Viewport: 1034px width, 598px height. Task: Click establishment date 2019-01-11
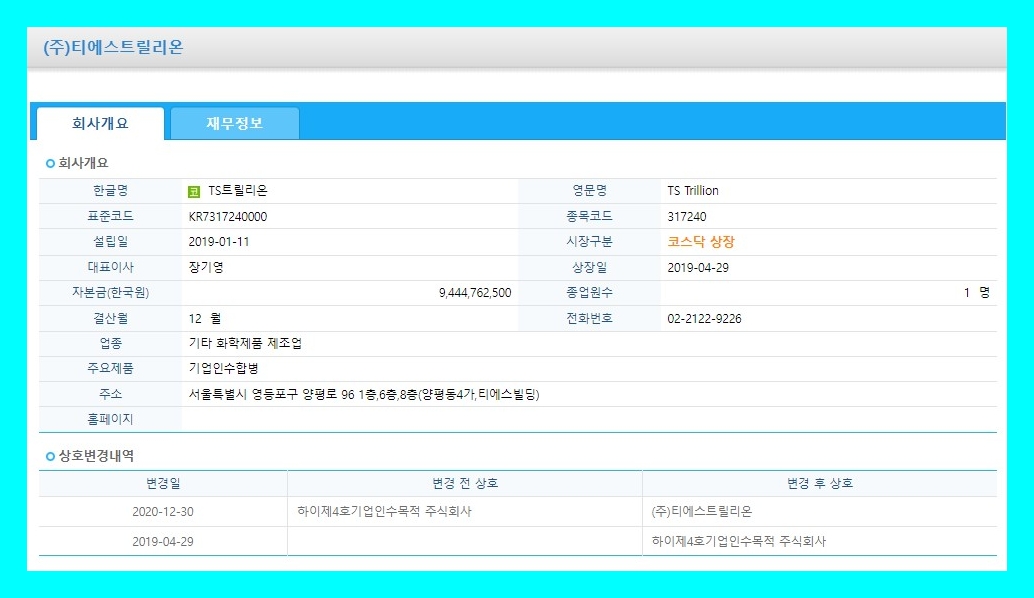tap(219, 242)
